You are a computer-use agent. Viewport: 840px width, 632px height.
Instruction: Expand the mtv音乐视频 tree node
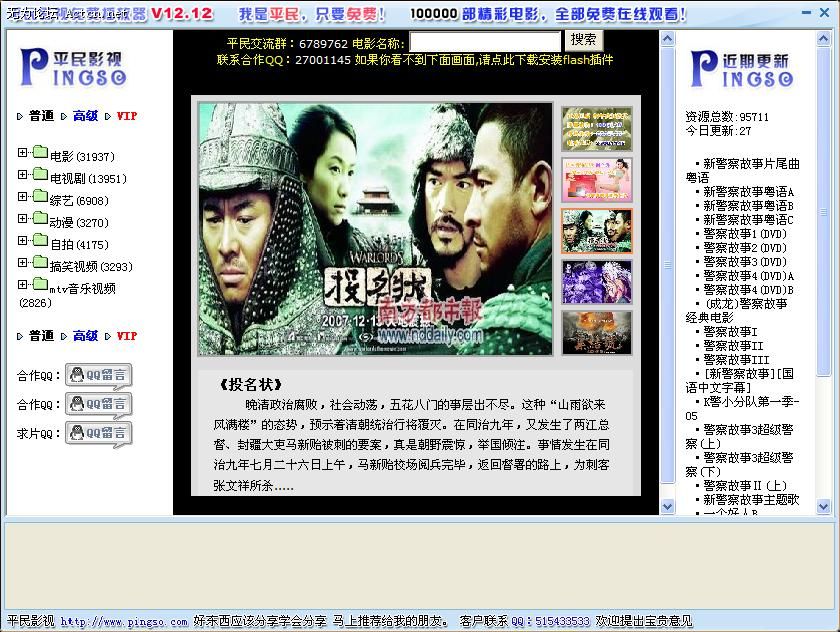22,284
